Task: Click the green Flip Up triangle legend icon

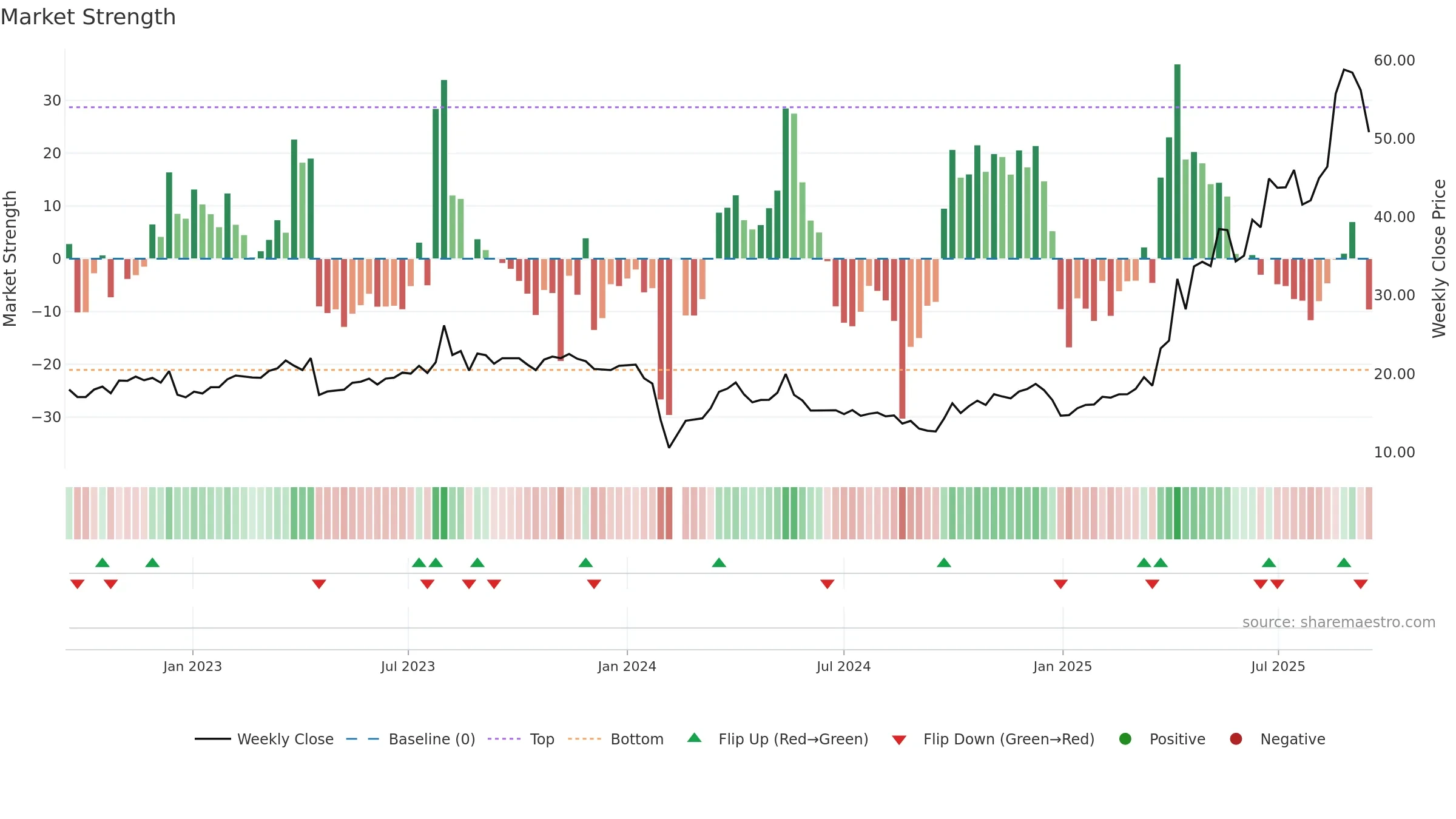Action: pos(695,738)
